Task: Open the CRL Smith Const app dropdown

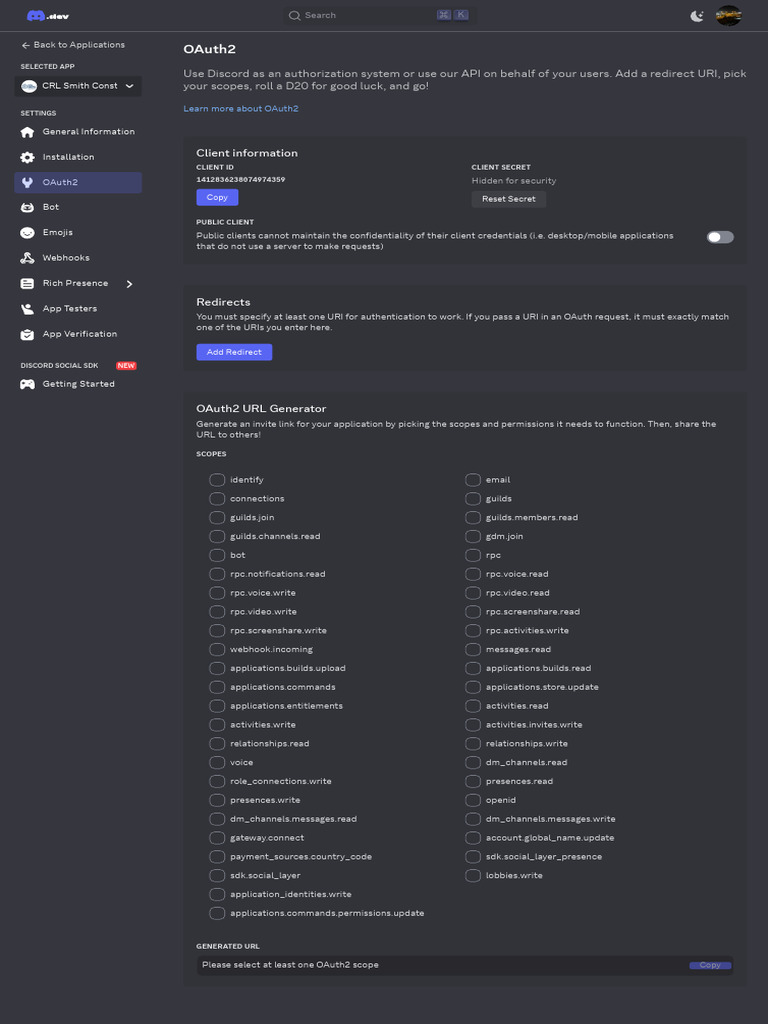Action: click(80, 86)
